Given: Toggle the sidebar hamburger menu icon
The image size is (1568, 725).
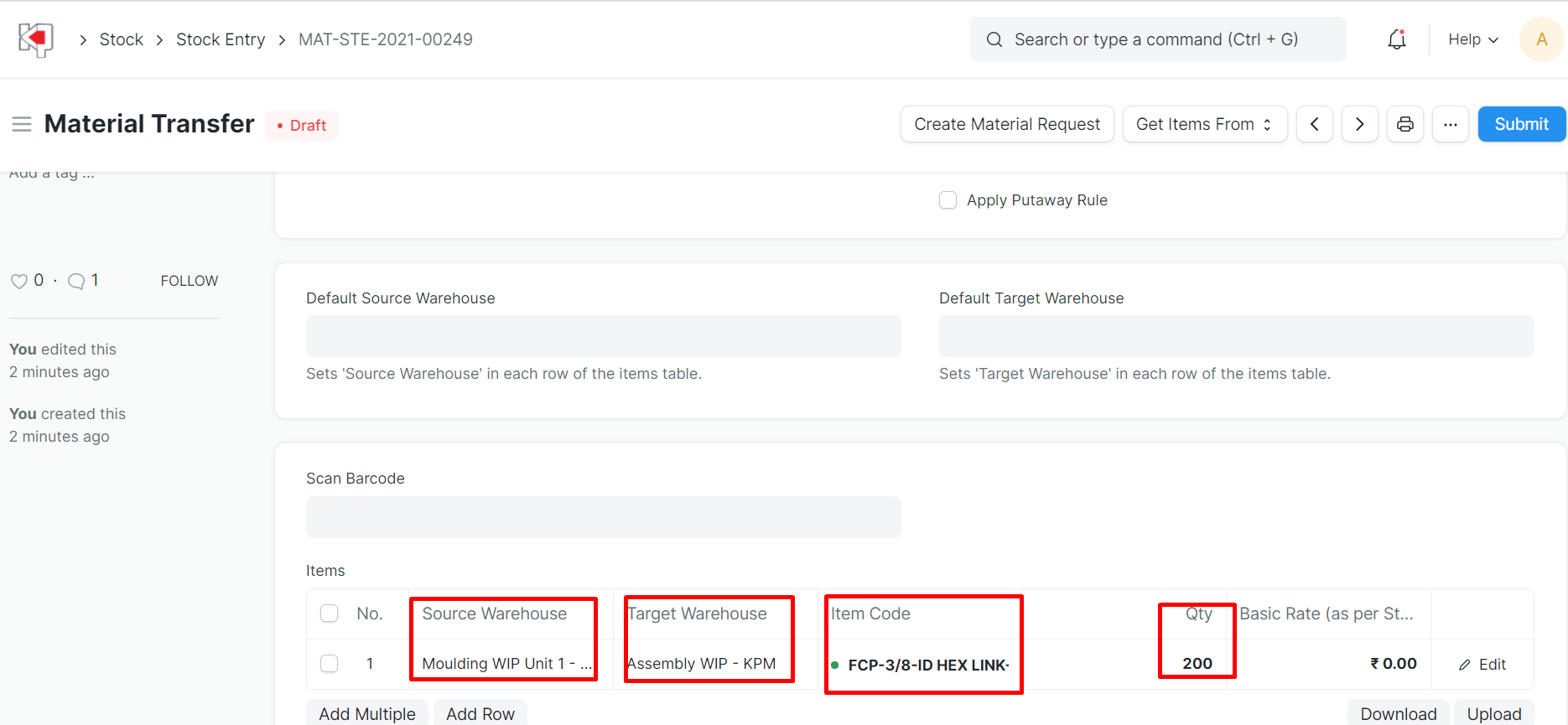Looking at the screenshot, I should 22,124.
